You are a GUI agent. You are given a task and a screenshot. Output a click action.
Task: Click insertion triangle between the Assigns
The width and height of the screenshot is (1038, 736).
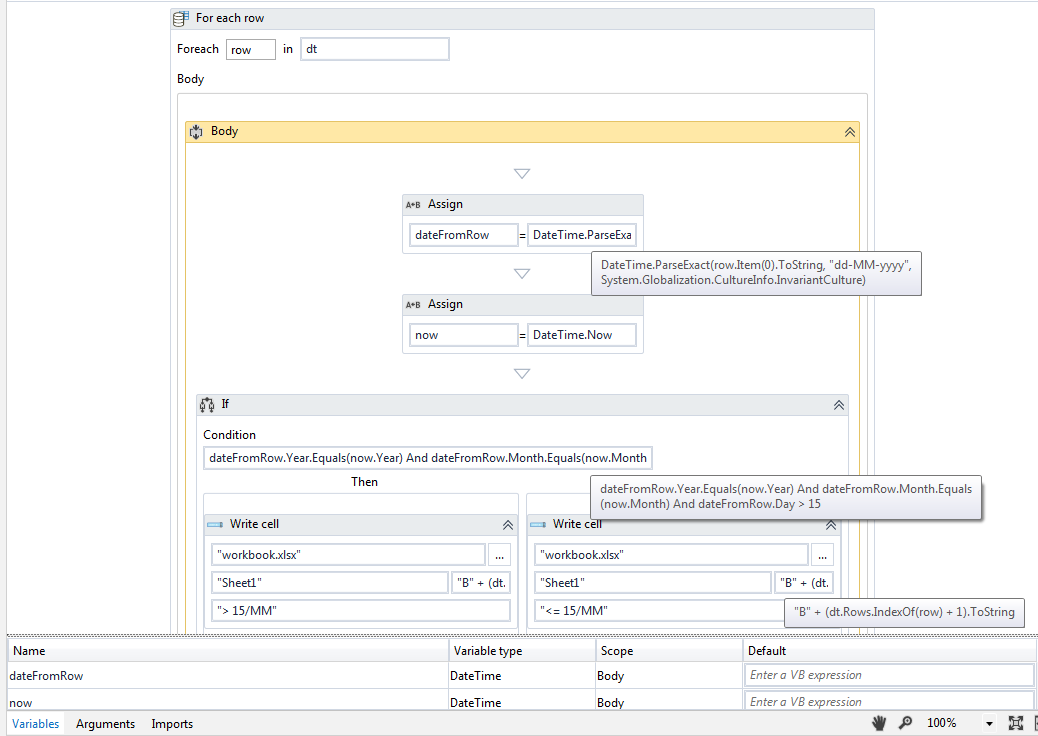(x=522, y=273)
